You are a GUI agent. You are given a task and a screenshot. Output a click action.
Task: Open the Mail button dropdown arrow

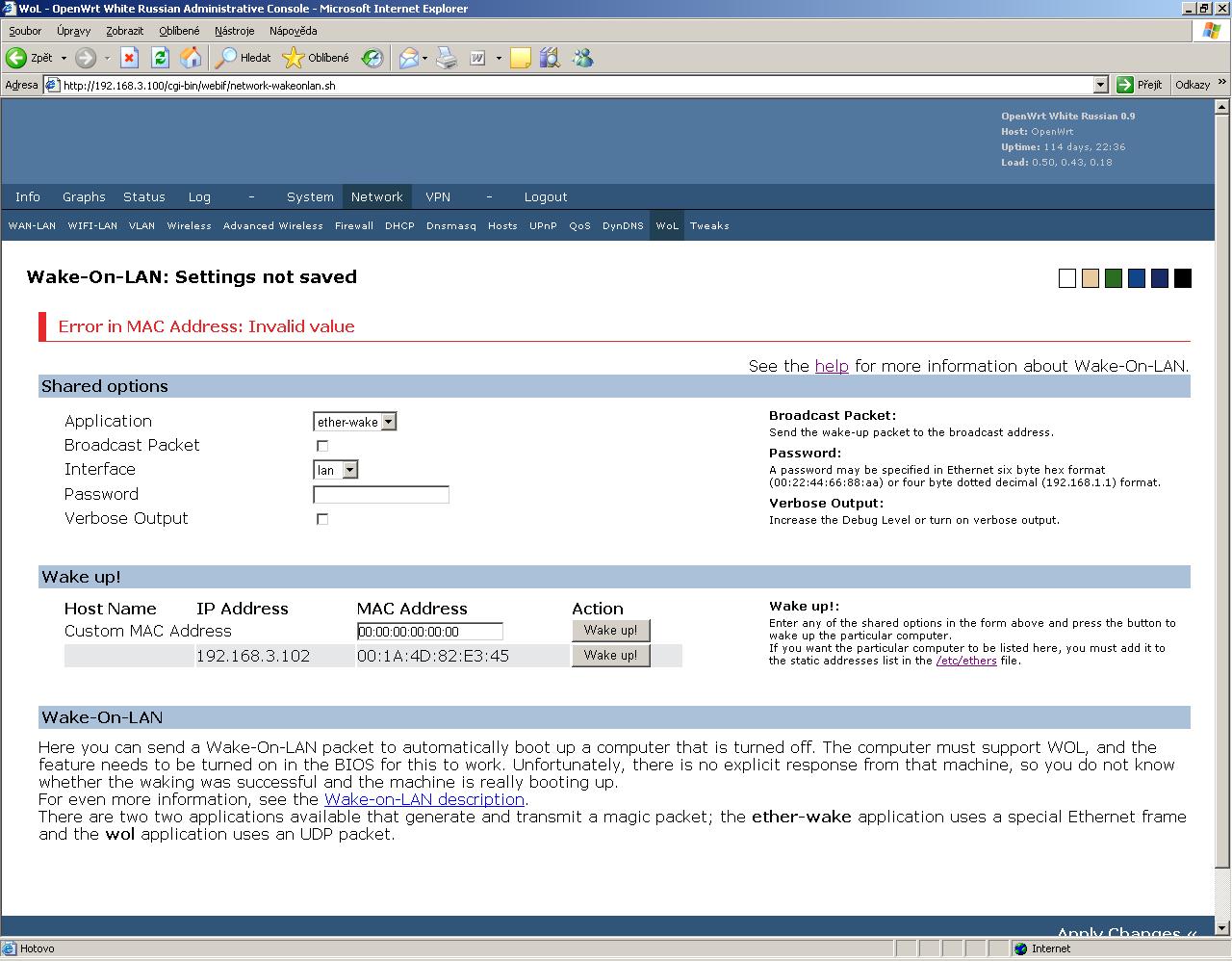[x=424, y=58]
